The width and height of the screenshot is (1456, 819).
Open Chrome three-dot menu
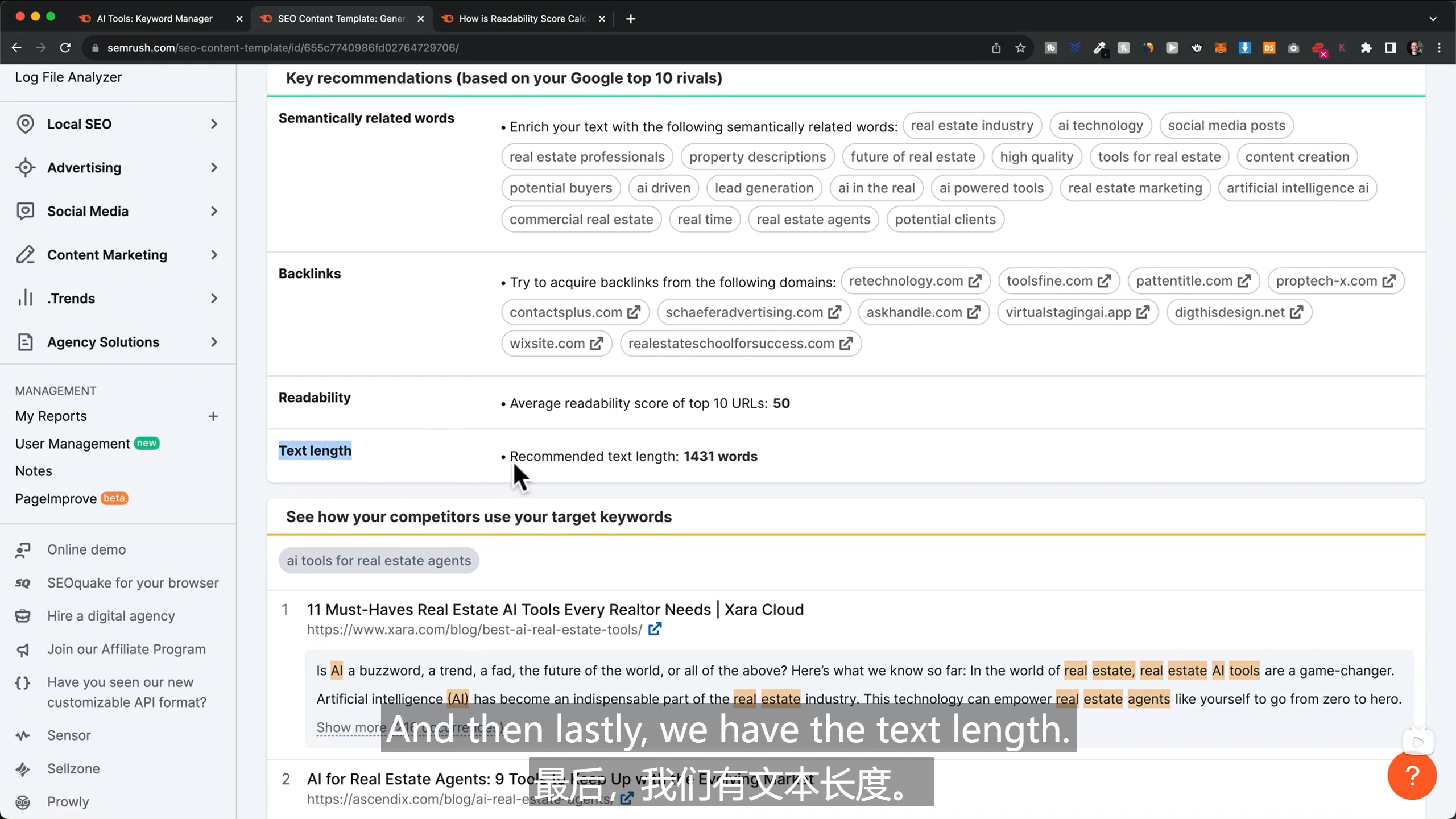(x=1440, y=48)
